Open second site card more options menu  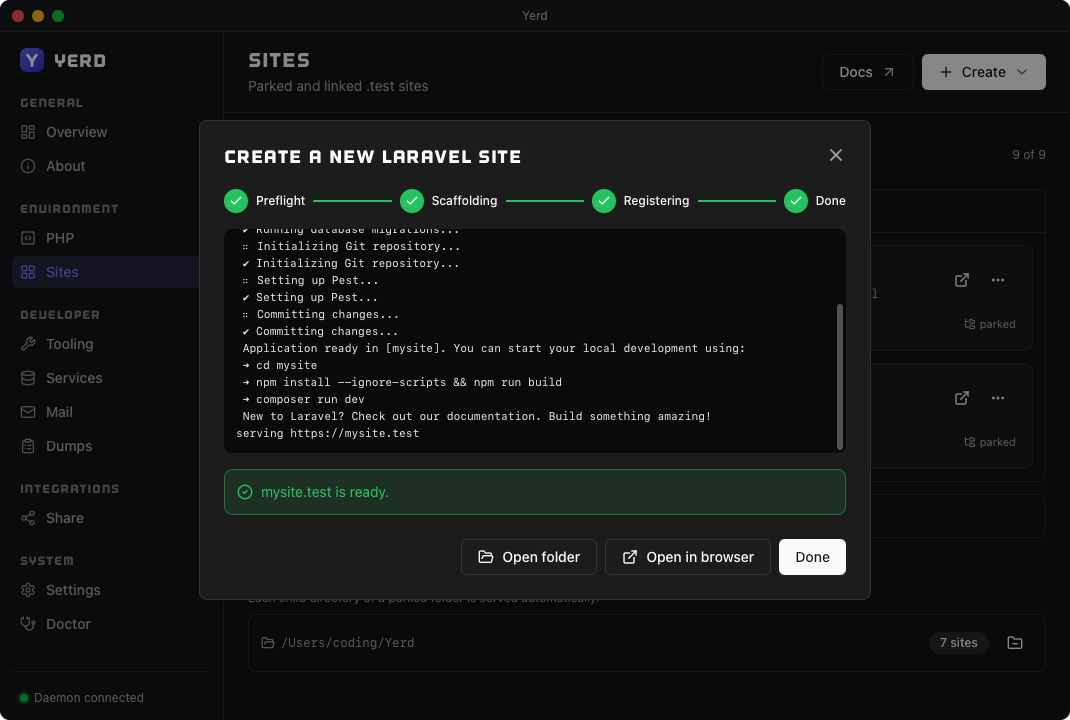(998, 398)
